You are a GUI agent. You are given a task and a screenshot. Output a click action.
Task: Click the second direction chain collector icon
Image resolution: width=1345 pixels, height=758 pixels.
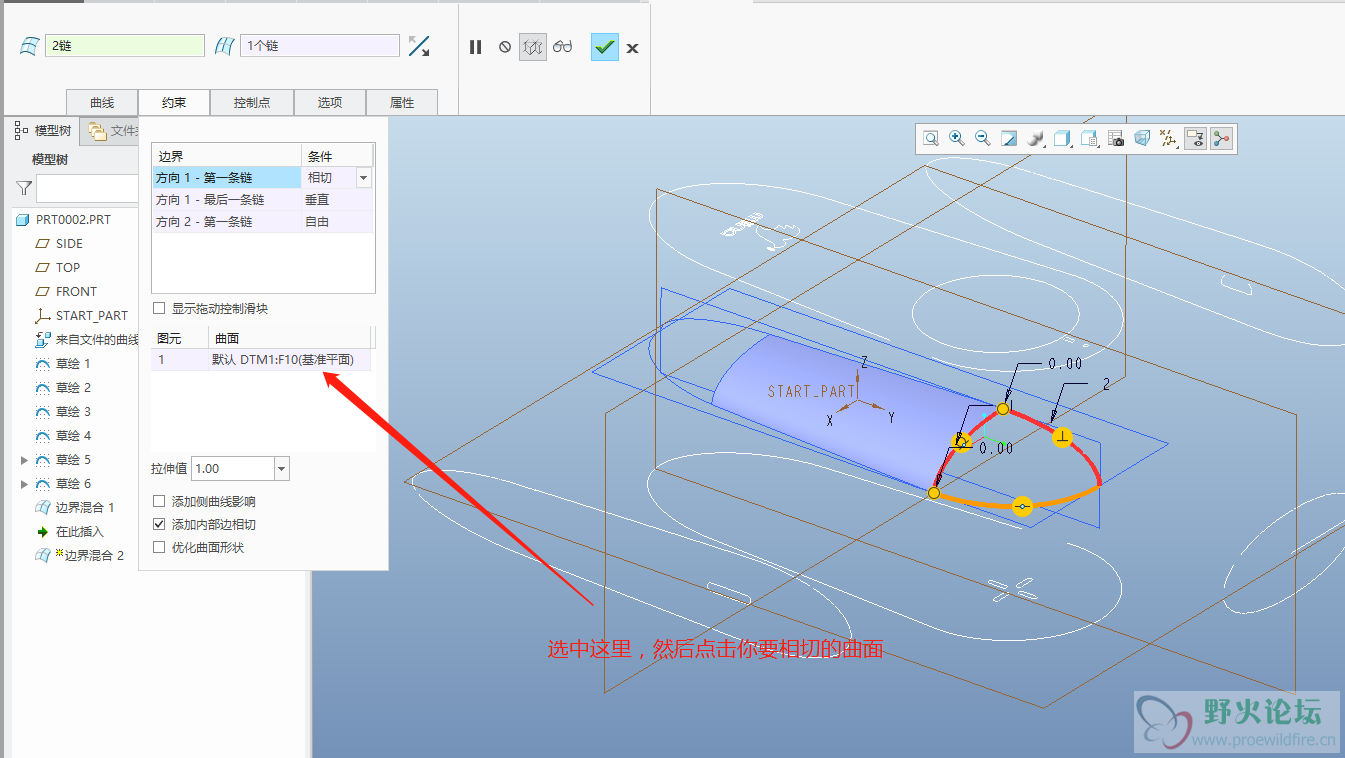224,46
